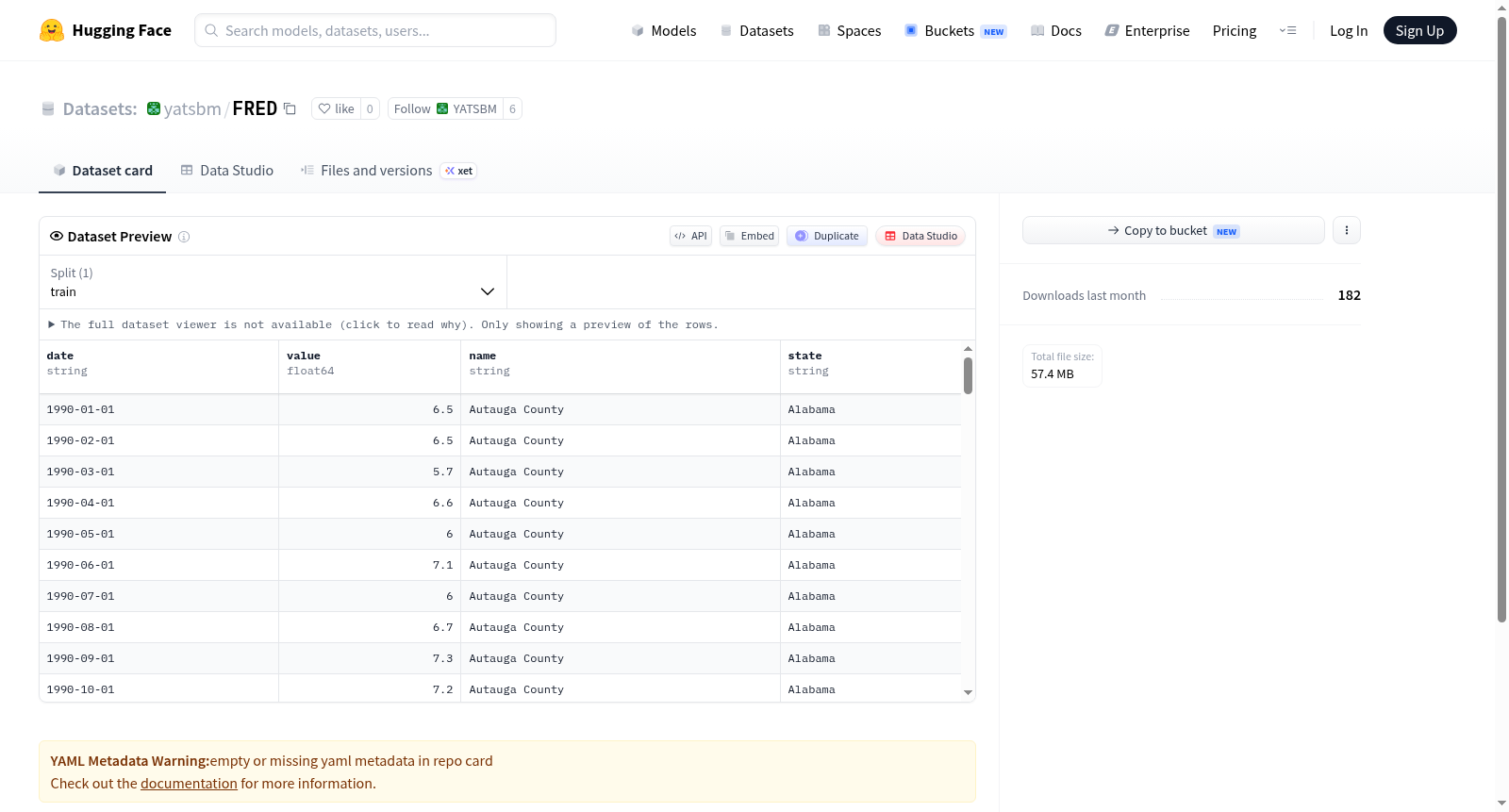The width and height of the screenshot is (1509, 812).
Task: Select the 1990-03-01 date cell
Action: tap(158, 472)
